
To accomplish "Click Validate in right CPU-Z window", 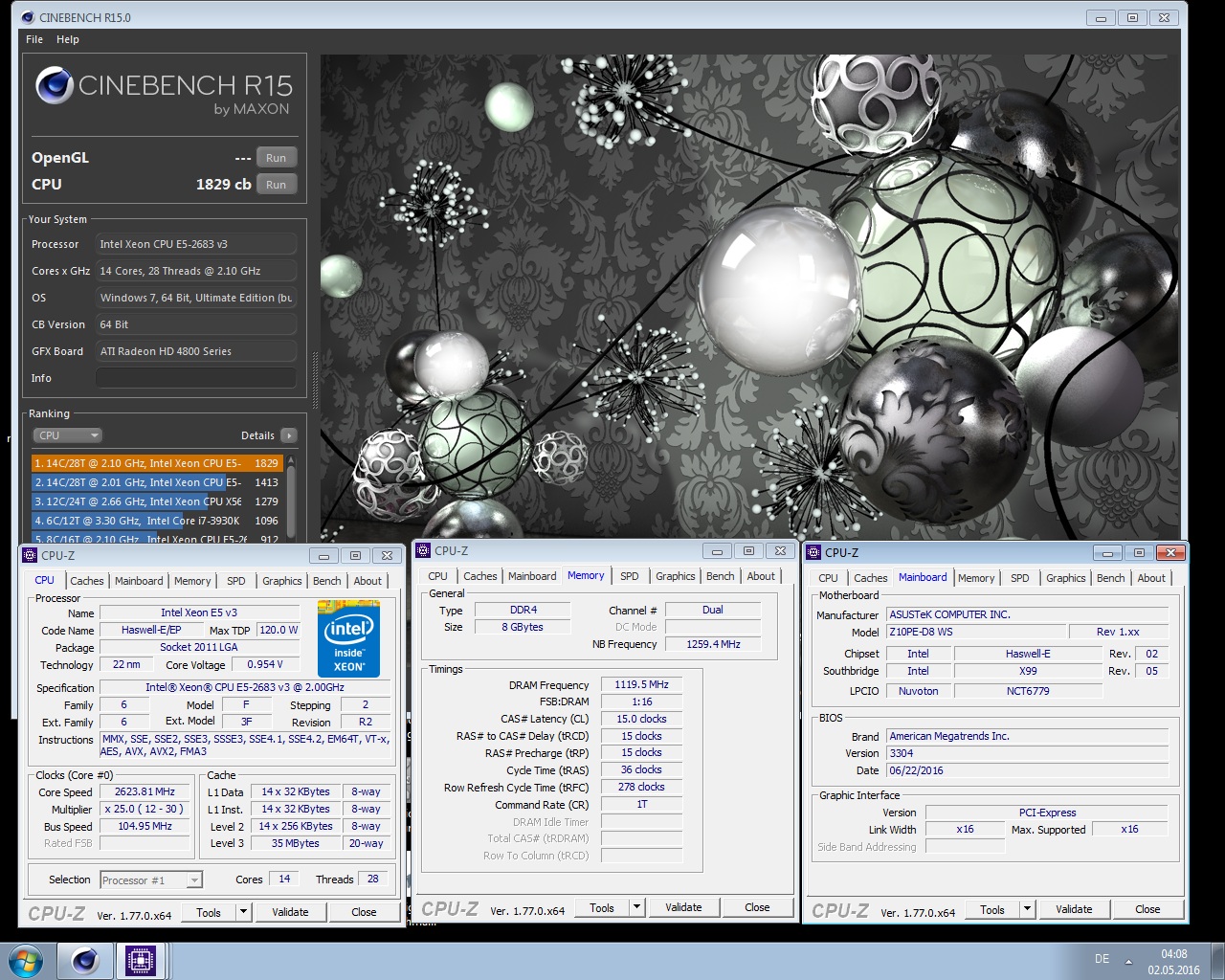I will coord(1074,910).
